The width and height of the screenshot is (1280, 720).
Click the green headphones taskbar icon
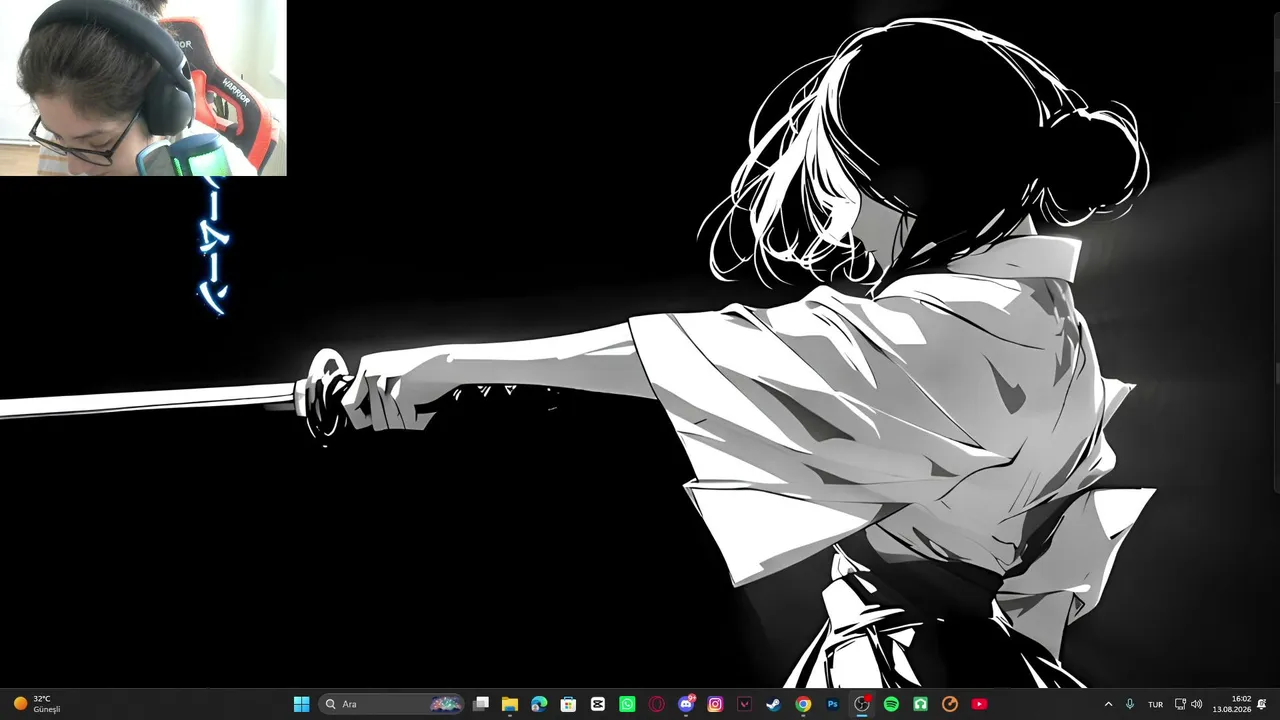click(x=920, y=704)
